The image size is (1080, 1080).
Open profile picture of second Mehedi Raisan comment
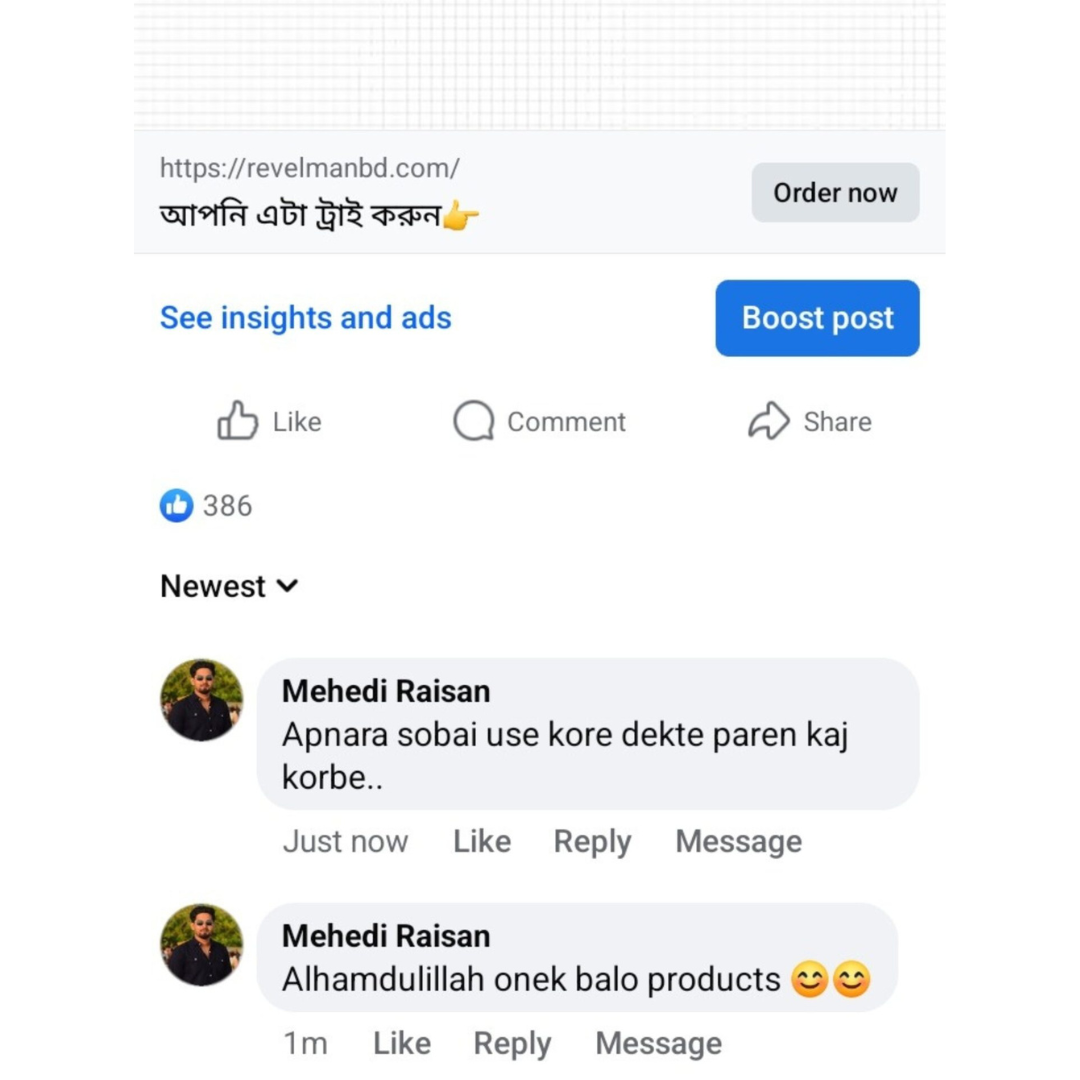[x=201, y=945]
